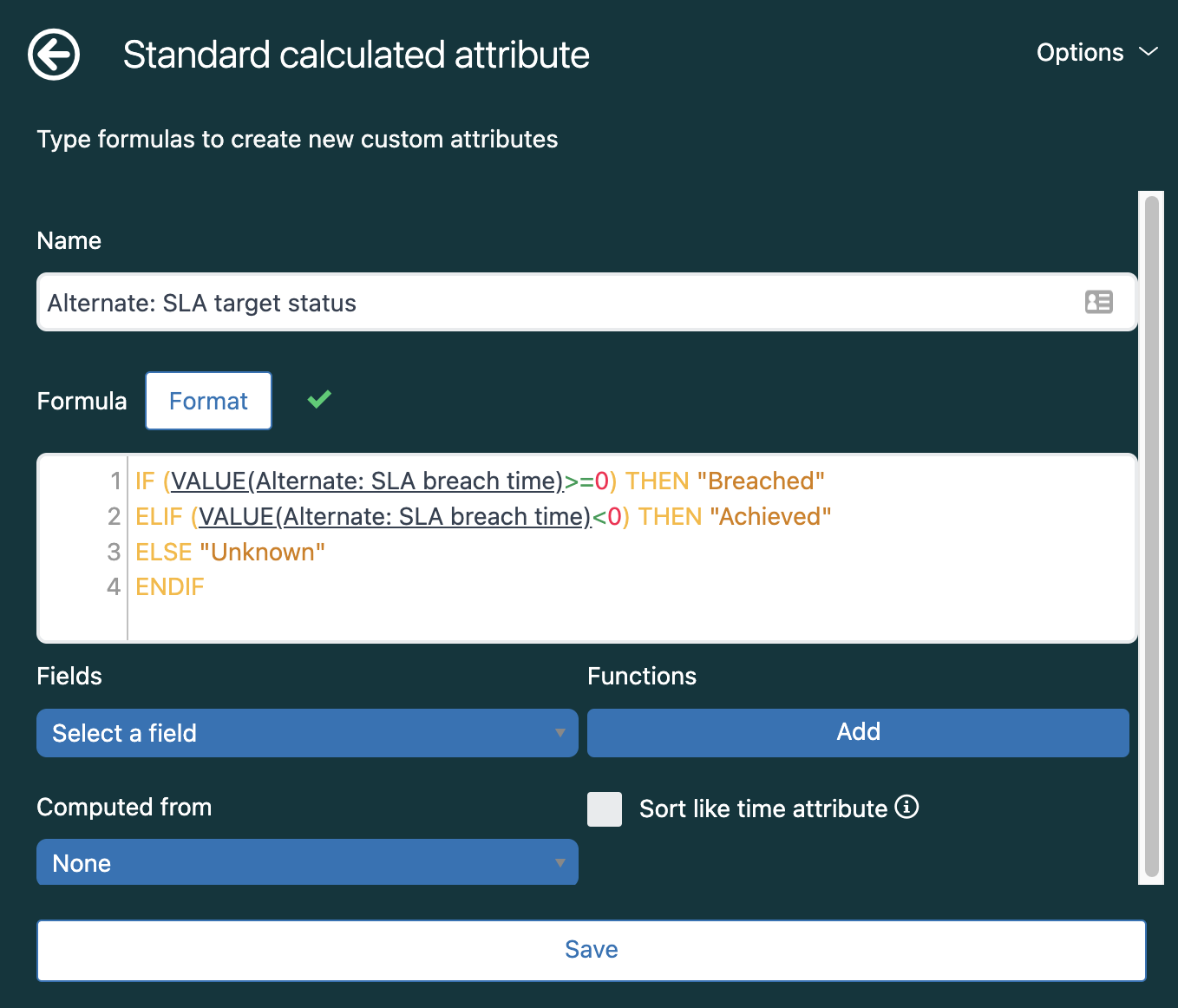
Task: Click the chevron arrow next to Options
Action: [x=1149, y=52]
